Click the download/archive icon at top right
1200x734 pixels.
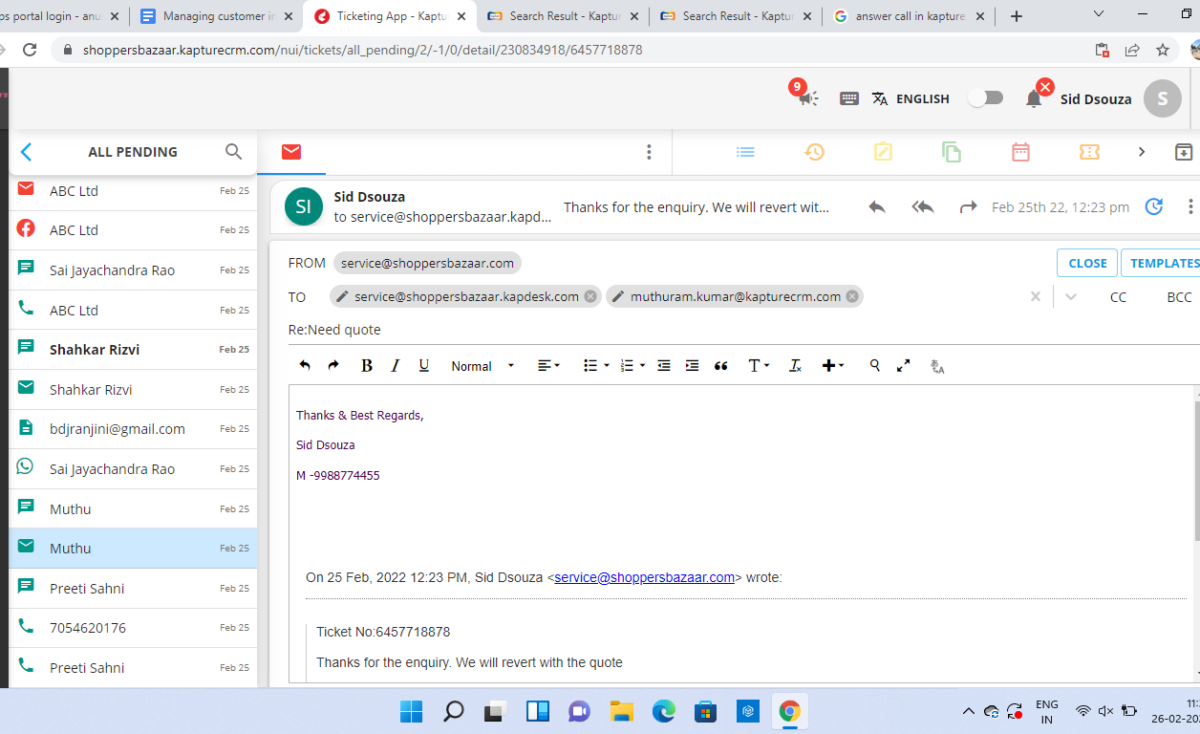[1183, 152]
